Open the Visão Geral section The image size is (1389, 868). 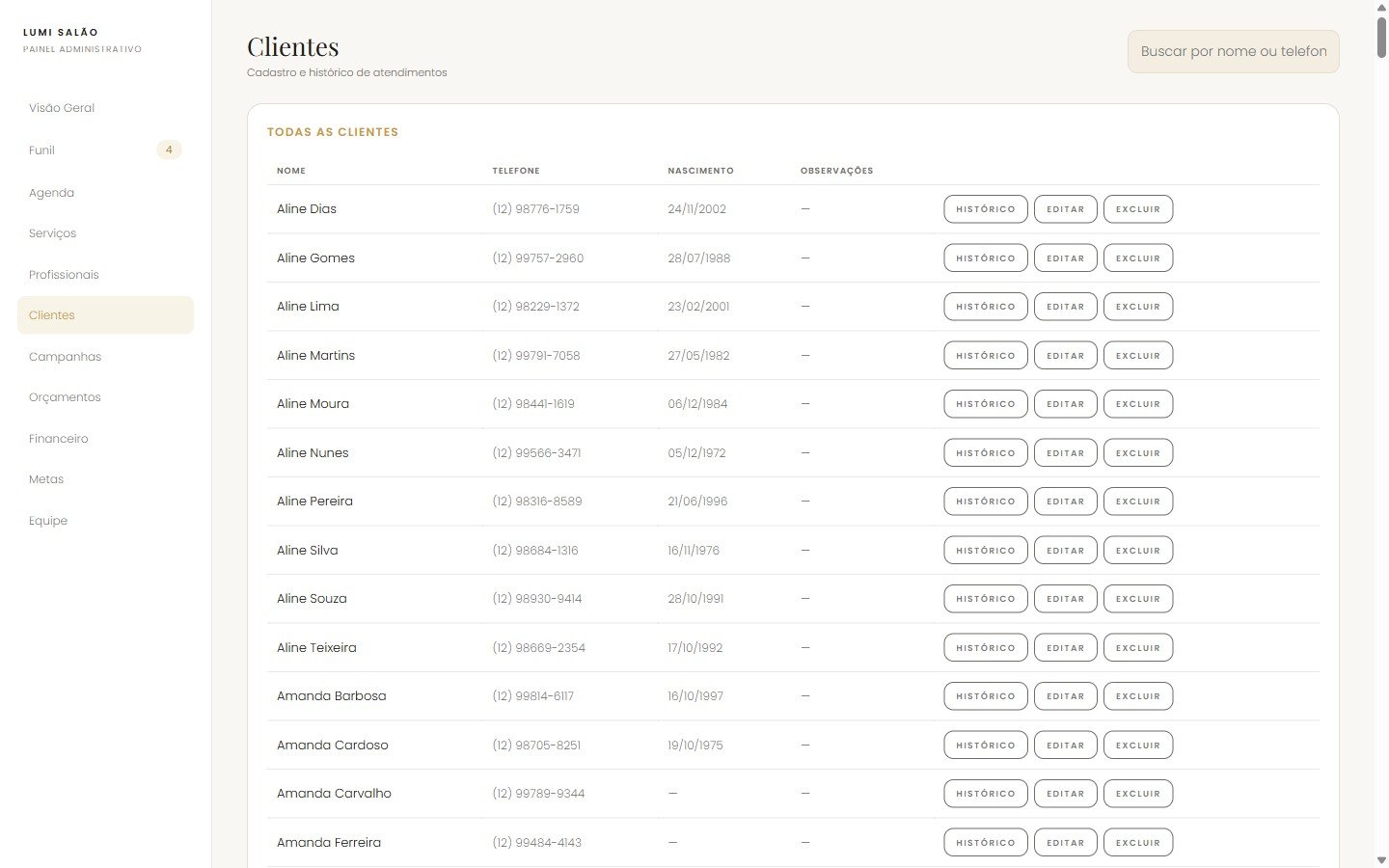pos(105,108)
